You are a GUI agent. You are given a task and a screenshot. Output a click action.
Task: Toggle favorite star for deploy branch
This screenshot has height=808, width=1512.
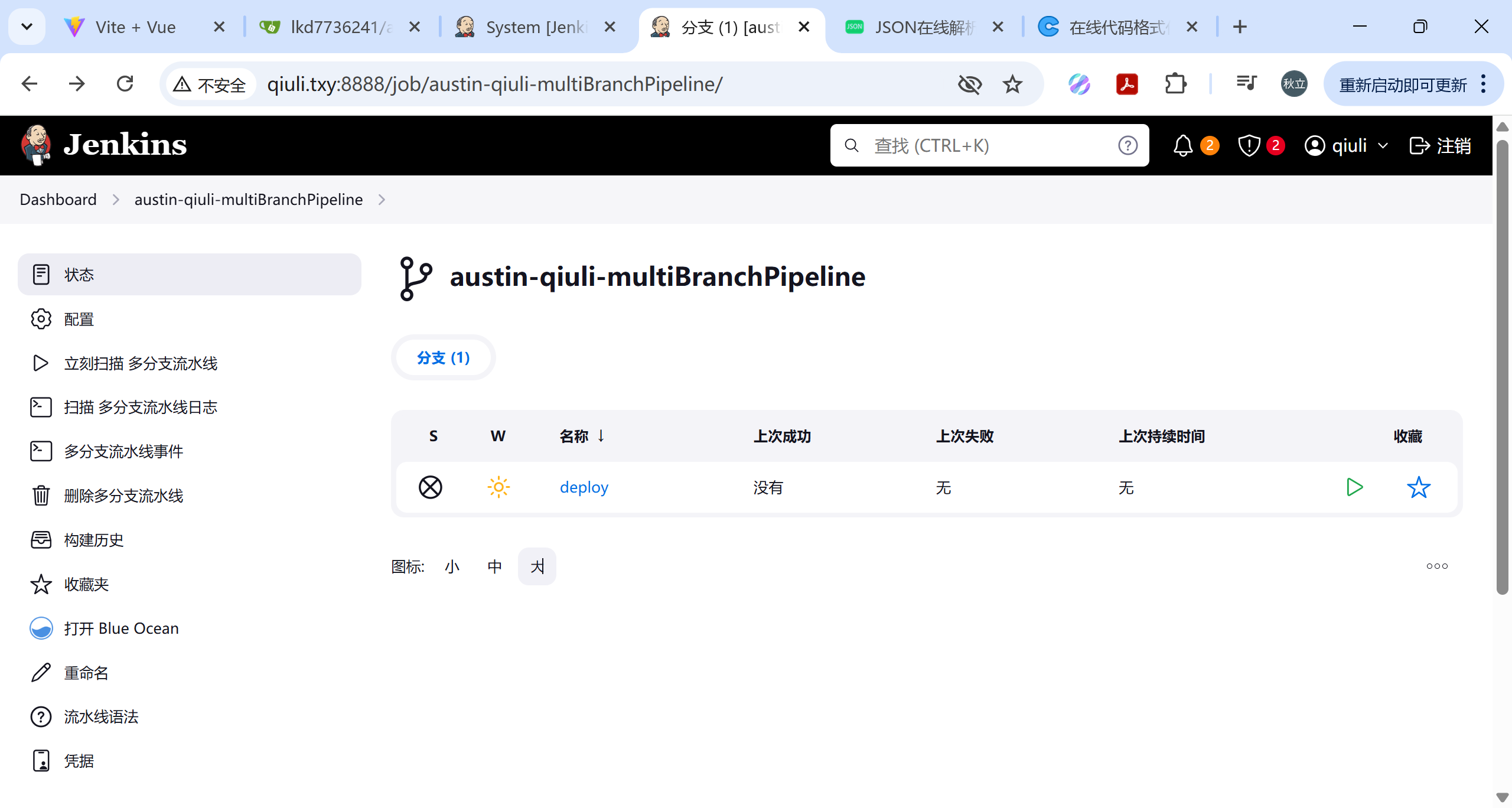(x=1418, y=487)
